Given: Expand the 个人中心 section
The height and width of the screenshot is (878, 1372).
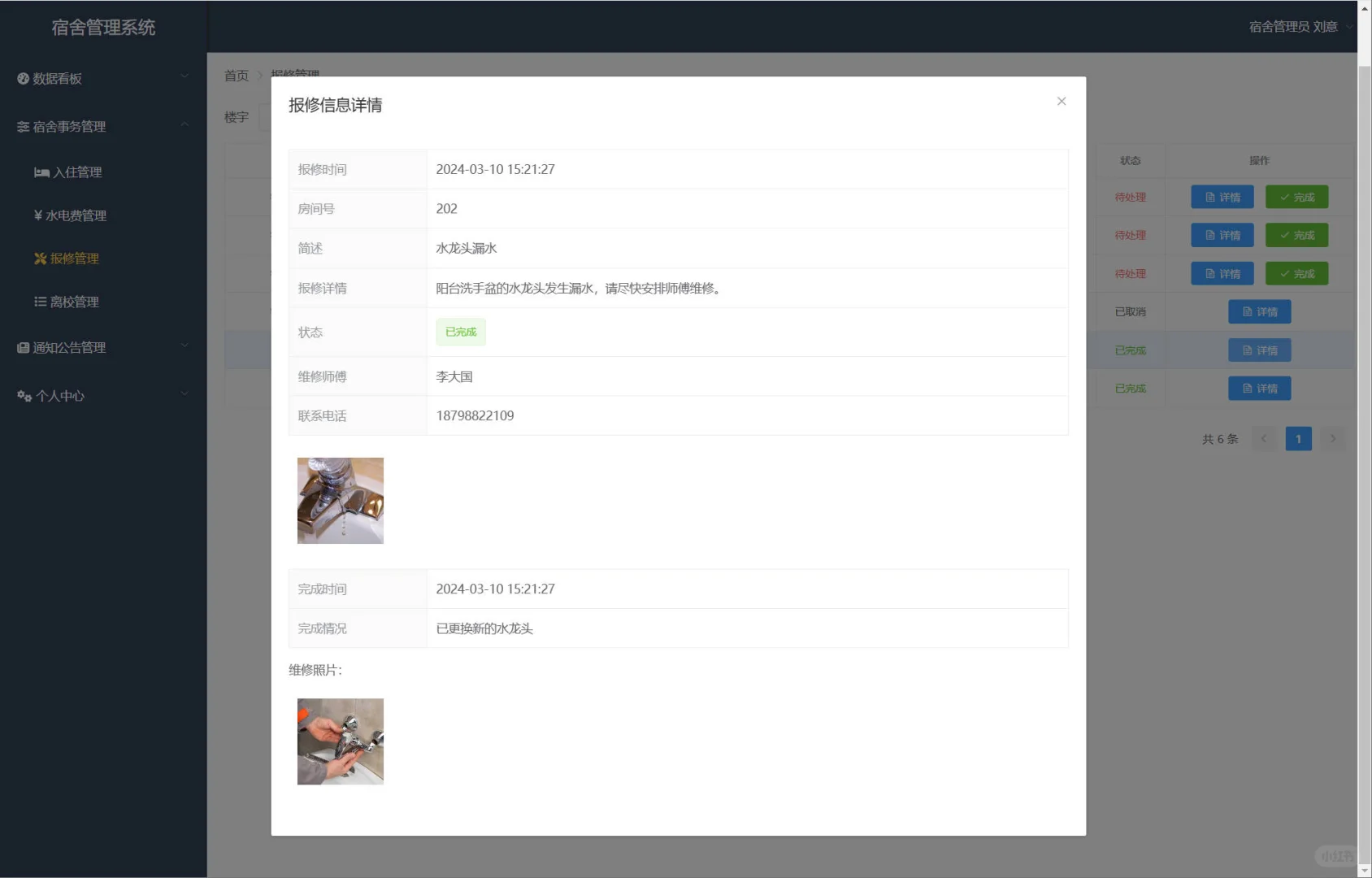Looking at the screenshot, I should click(185, 393).
